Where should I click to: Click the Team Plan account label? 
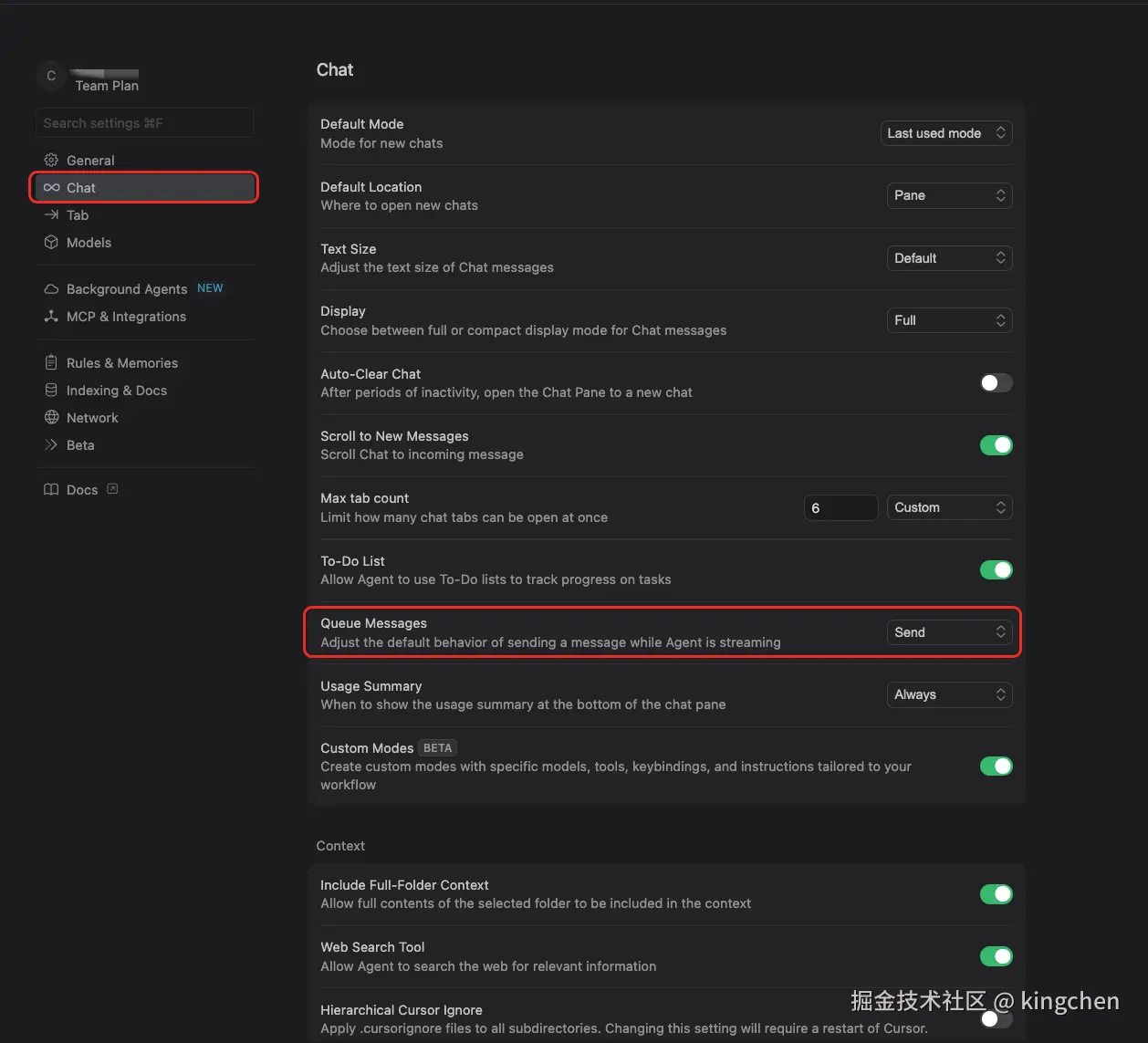coord(107,86)
